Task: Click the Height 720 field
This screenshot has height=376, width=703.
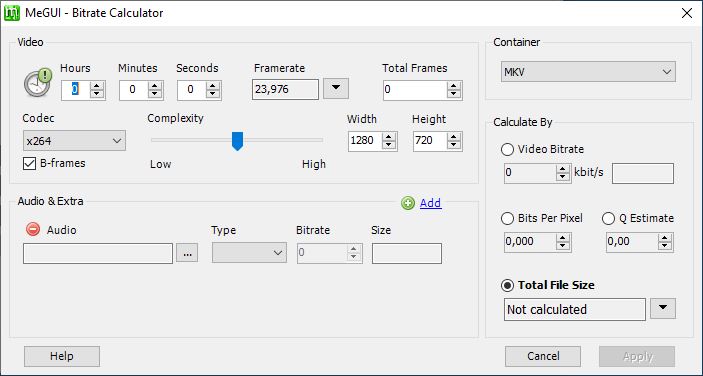Action: click(430, 141)
